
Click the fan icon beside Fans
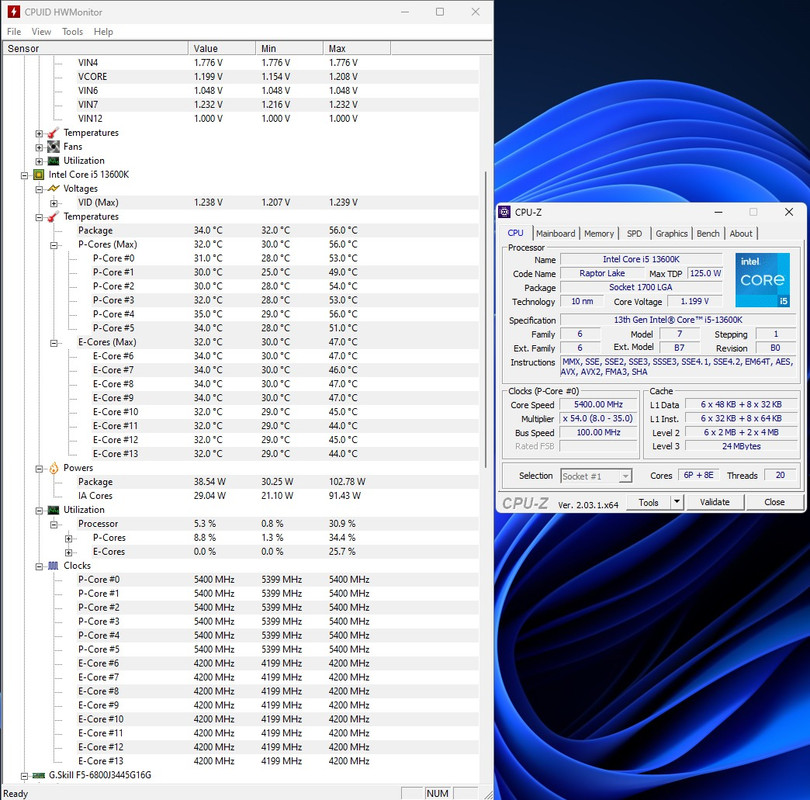[53, 147]
